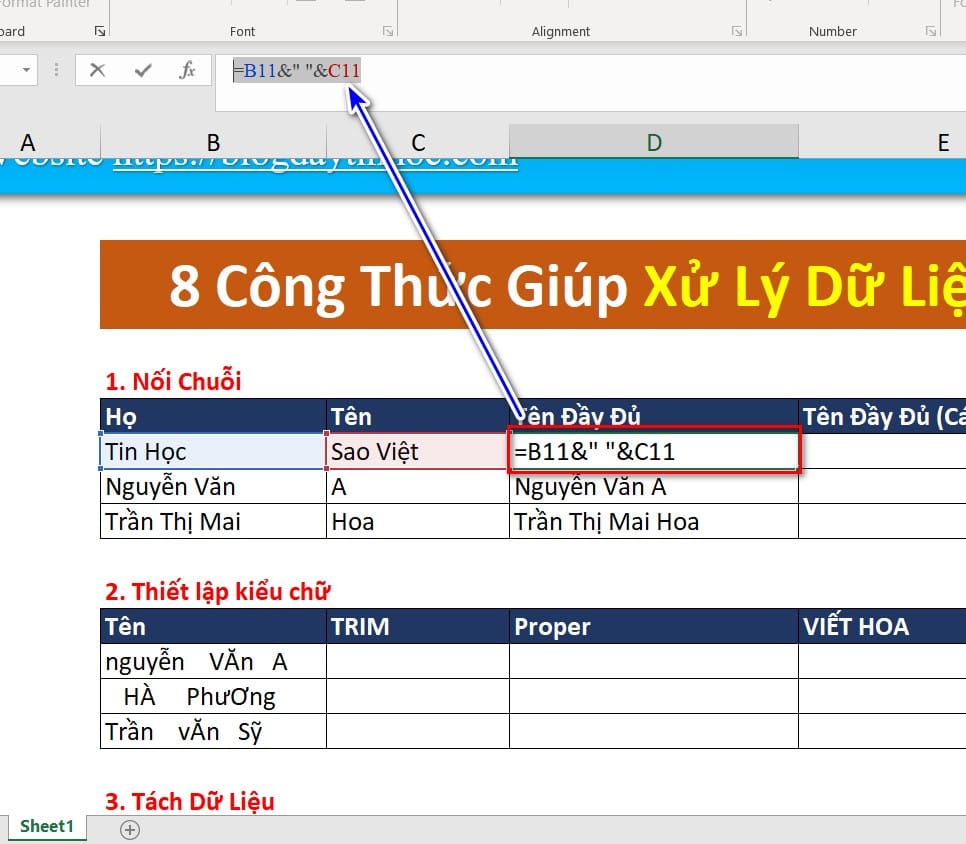Click '1. Nối Chuỗi' section heading
The image size is (966, 844).
173,381
